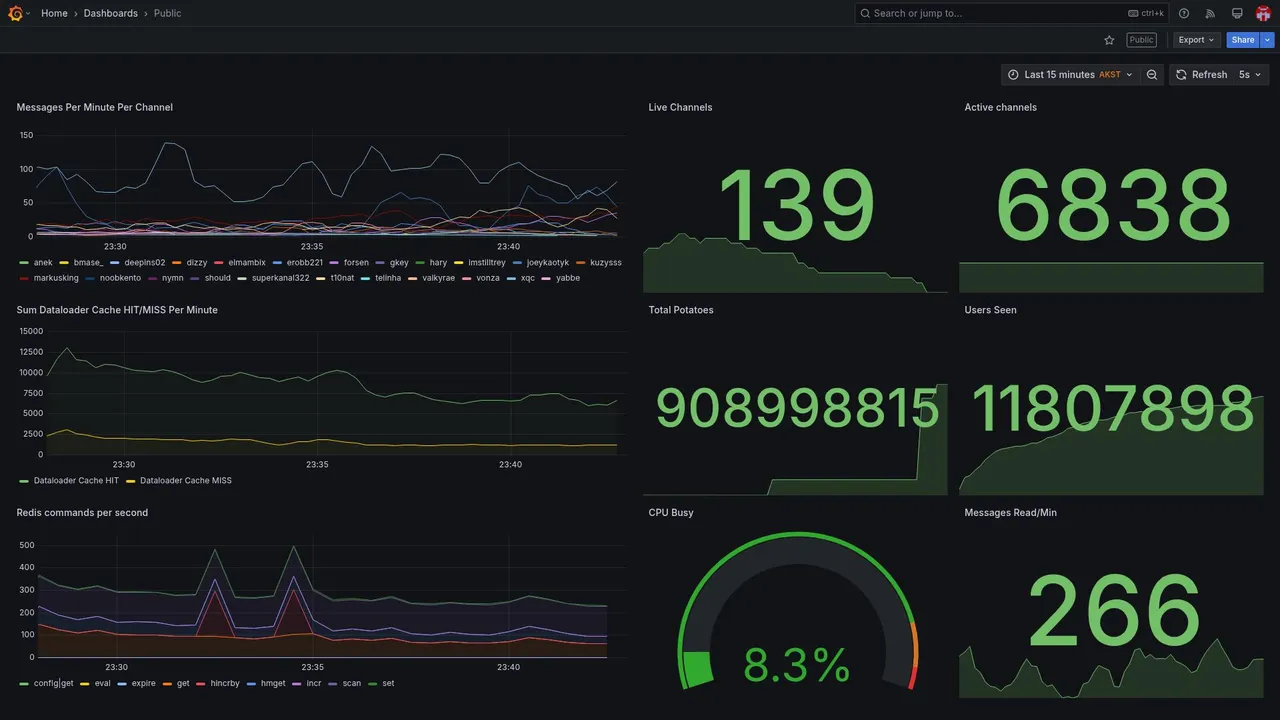Click the Grafana logo icon

15,13
